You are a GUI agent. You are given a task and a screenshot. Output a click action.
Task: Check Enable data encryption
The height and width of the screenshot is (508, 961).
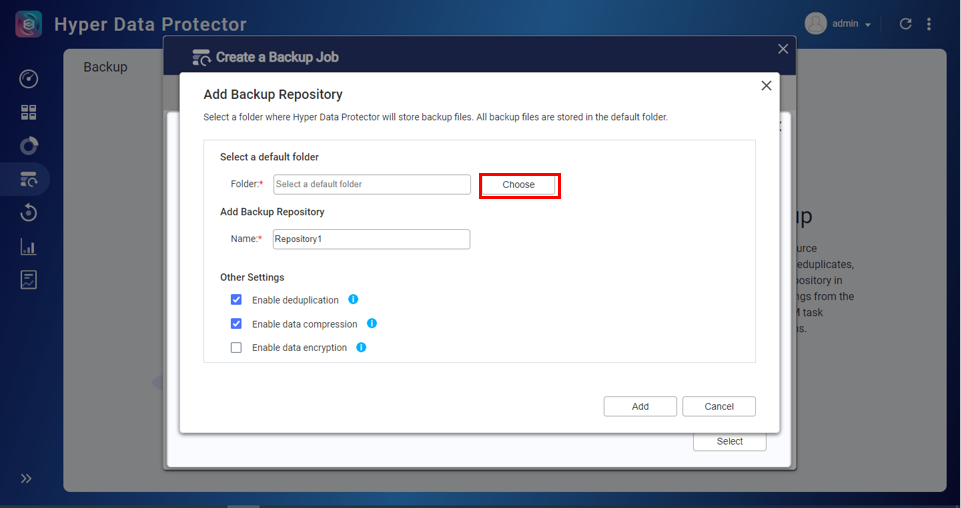(236, 348)
